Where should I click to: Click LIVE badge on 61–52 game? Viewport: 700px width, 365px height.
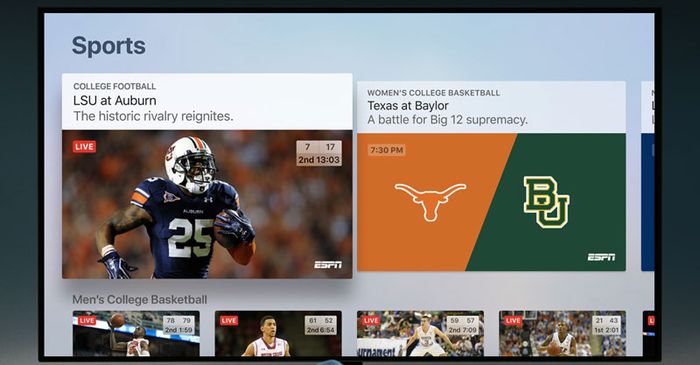coord(229,320)
